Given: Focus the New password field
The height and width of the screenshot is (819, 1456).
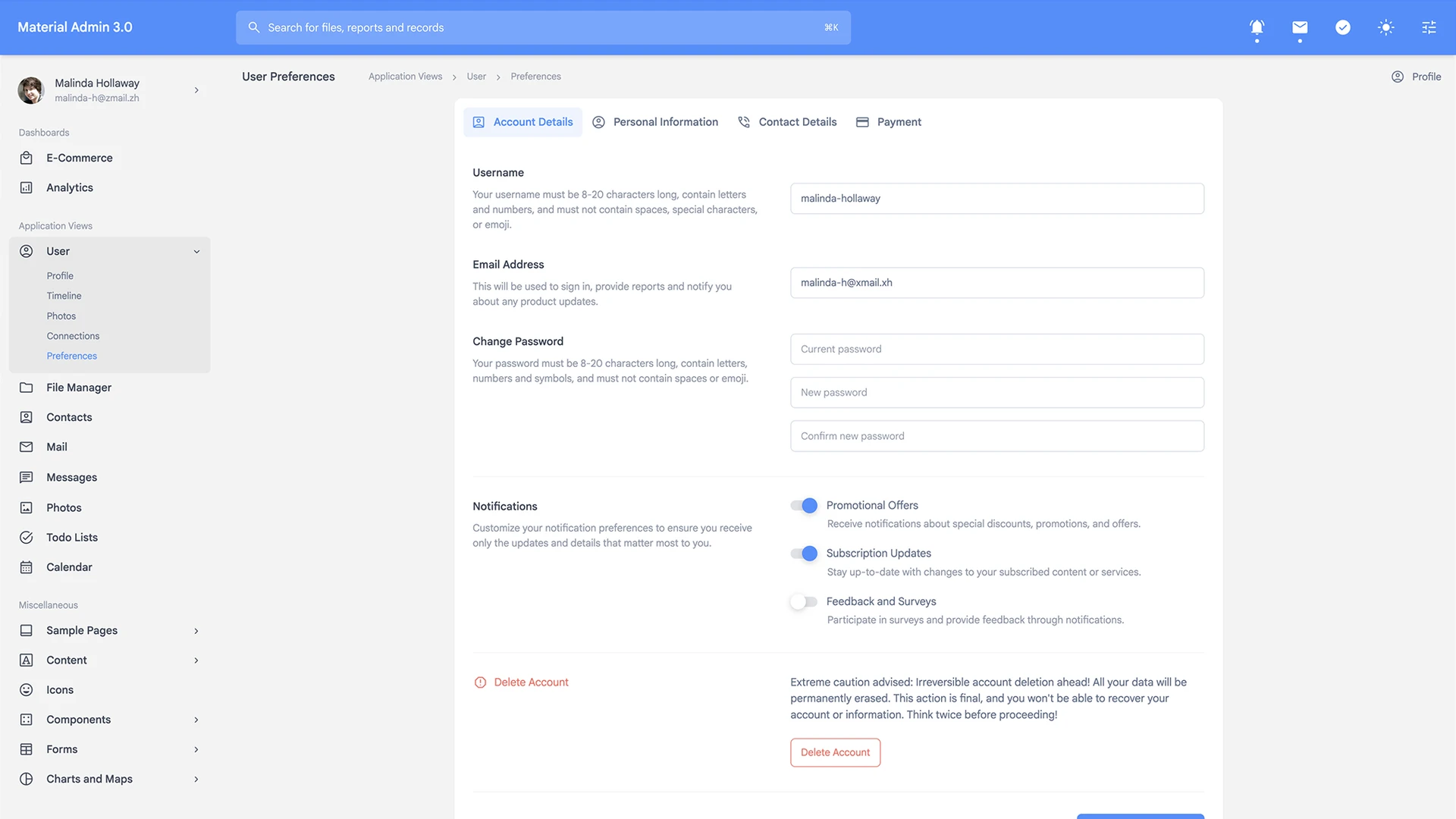Looking at the screenshot, I should (996, 393).
